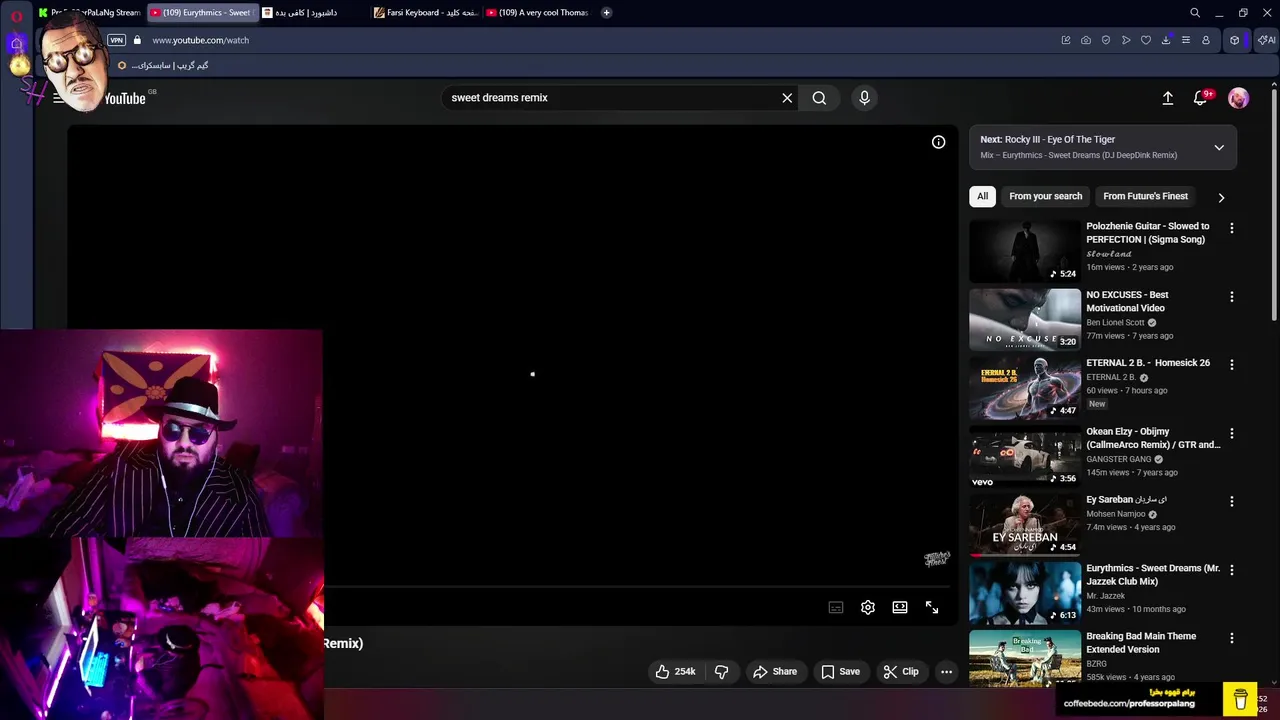Click the www.youtube.com/watch address bar
The width and height of the screenshot is (1280, 720).
point(200,40)
